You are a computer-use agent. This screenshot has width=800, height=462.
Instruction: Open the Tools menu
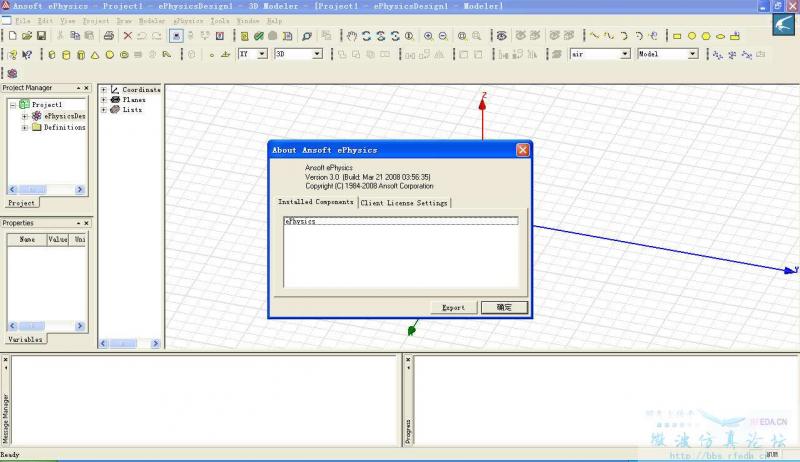tap(219, 21)
